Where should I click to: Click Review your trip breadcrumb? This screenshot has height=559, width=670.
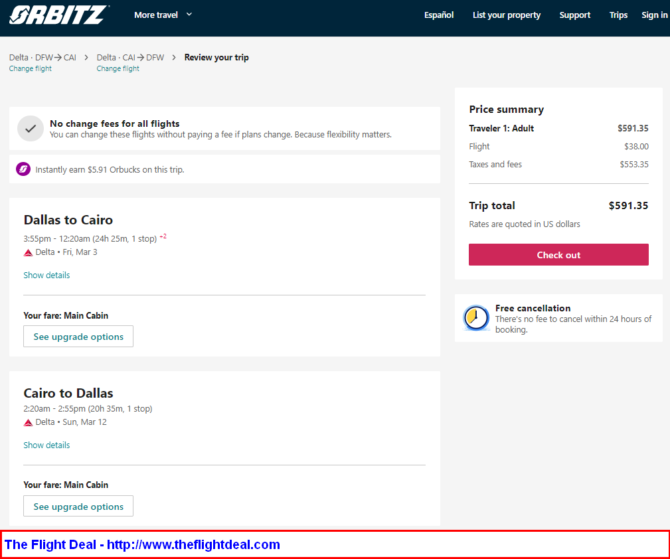point(216,57)
